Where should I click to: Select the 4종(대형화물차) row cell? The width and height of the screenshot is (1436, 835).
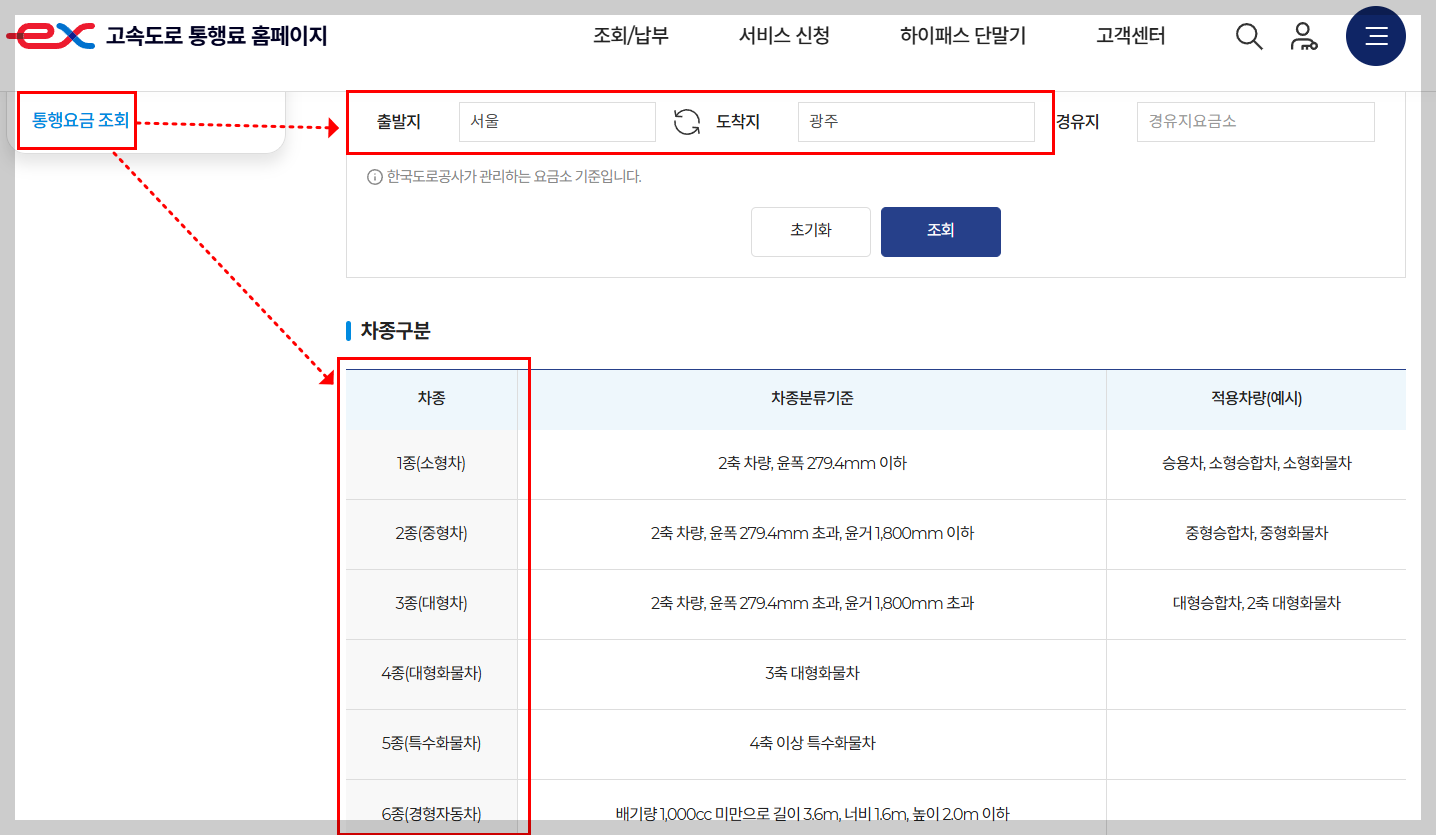(432, 674)
